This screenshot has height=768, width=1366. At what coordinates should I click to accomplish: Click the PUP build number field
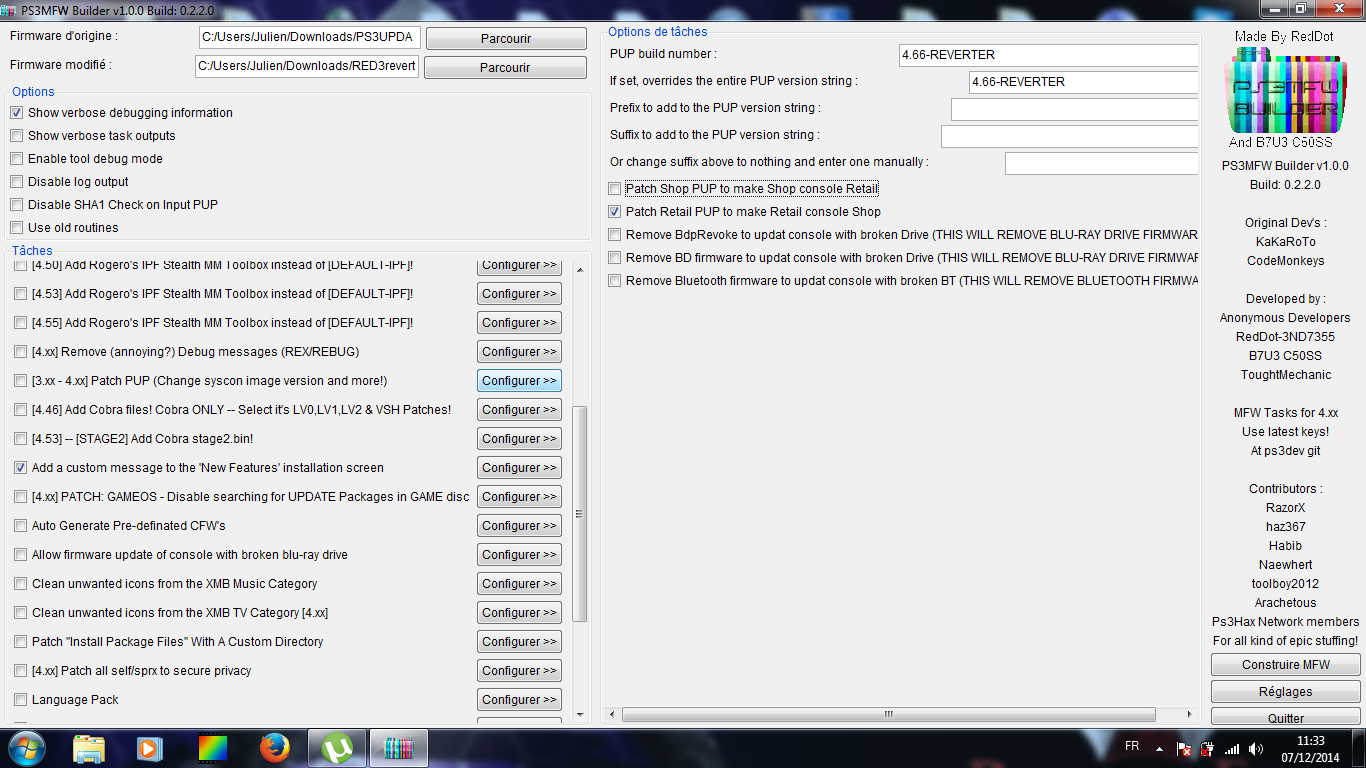(x=1048, y=55)
